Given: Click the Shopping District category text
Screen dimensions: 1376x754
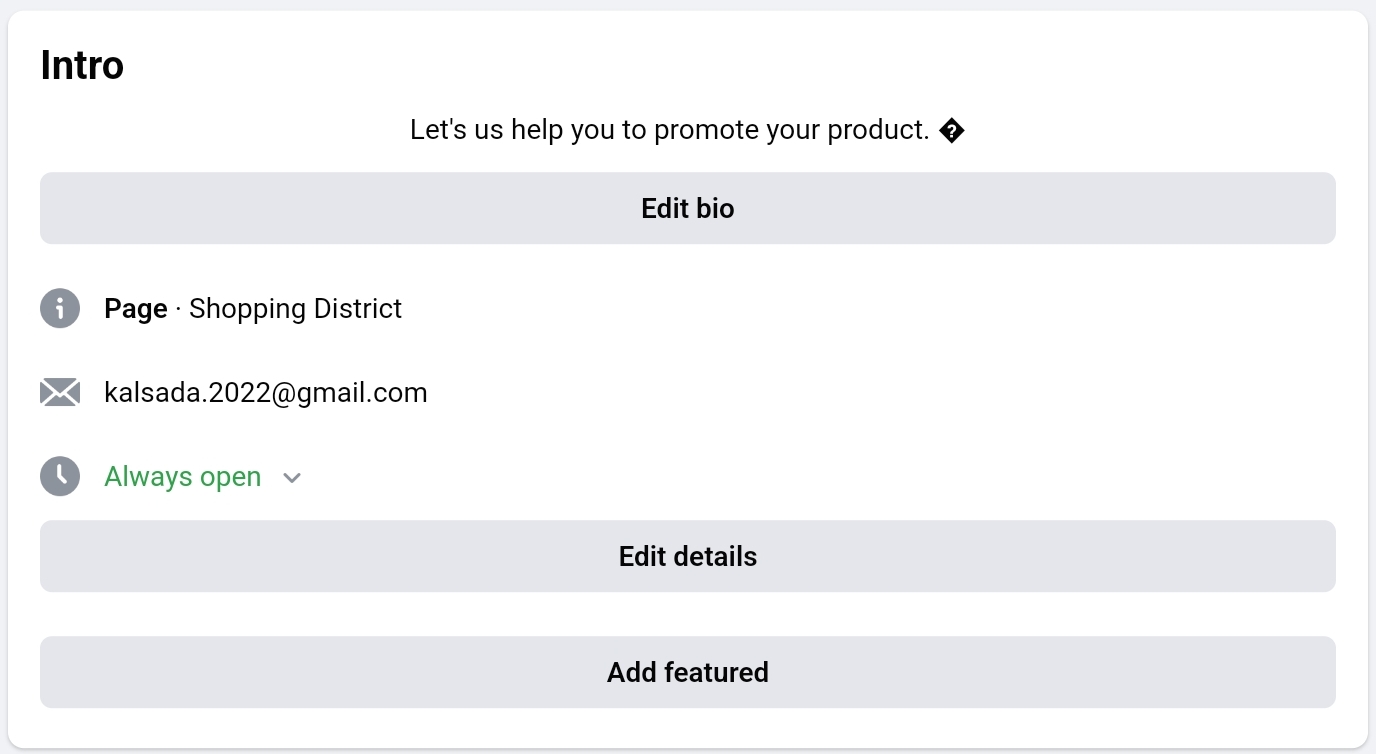Looking at the screenshot, I should (295, 308).
